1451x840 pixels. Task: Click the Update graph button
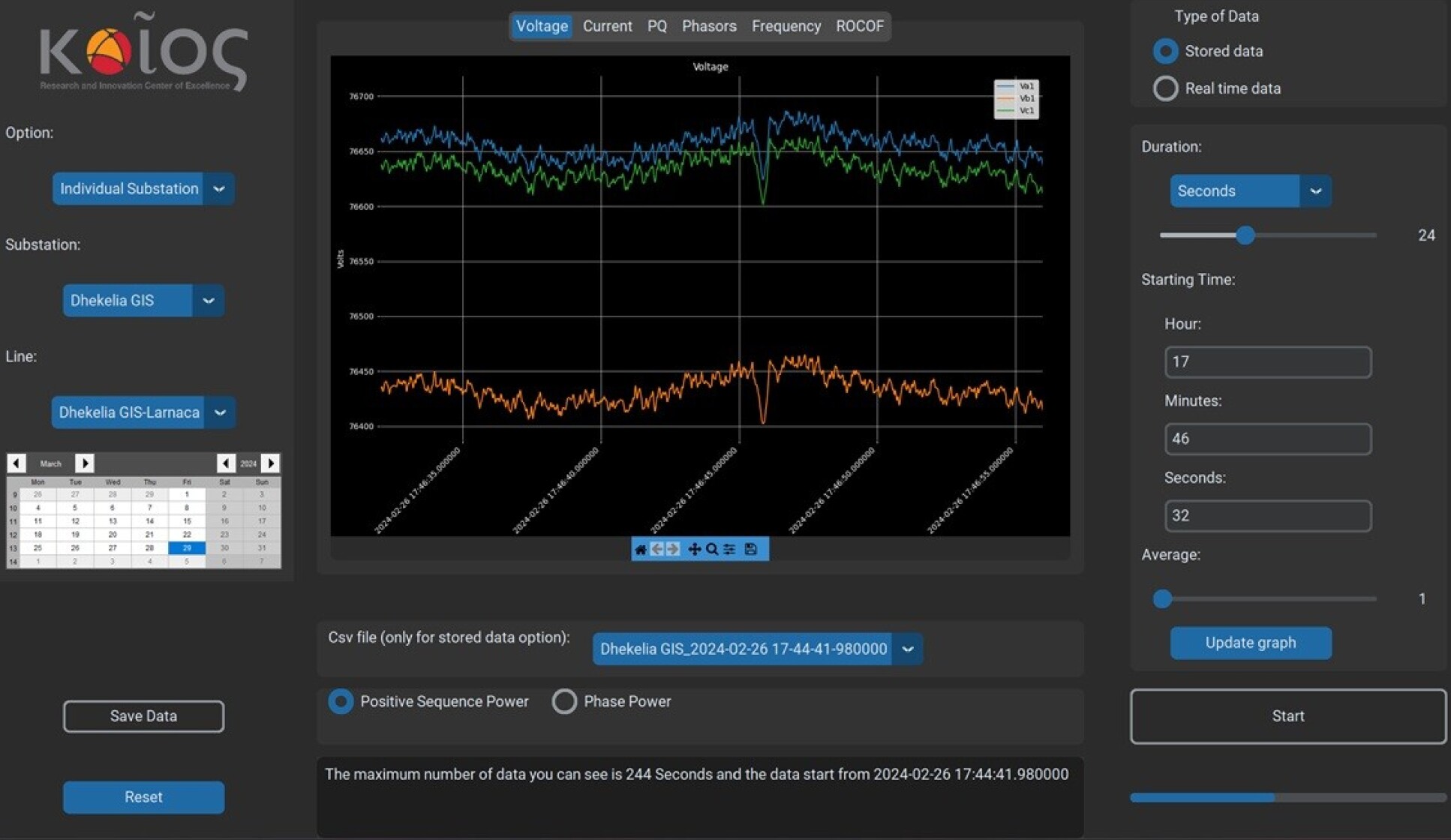[1250, 643]
